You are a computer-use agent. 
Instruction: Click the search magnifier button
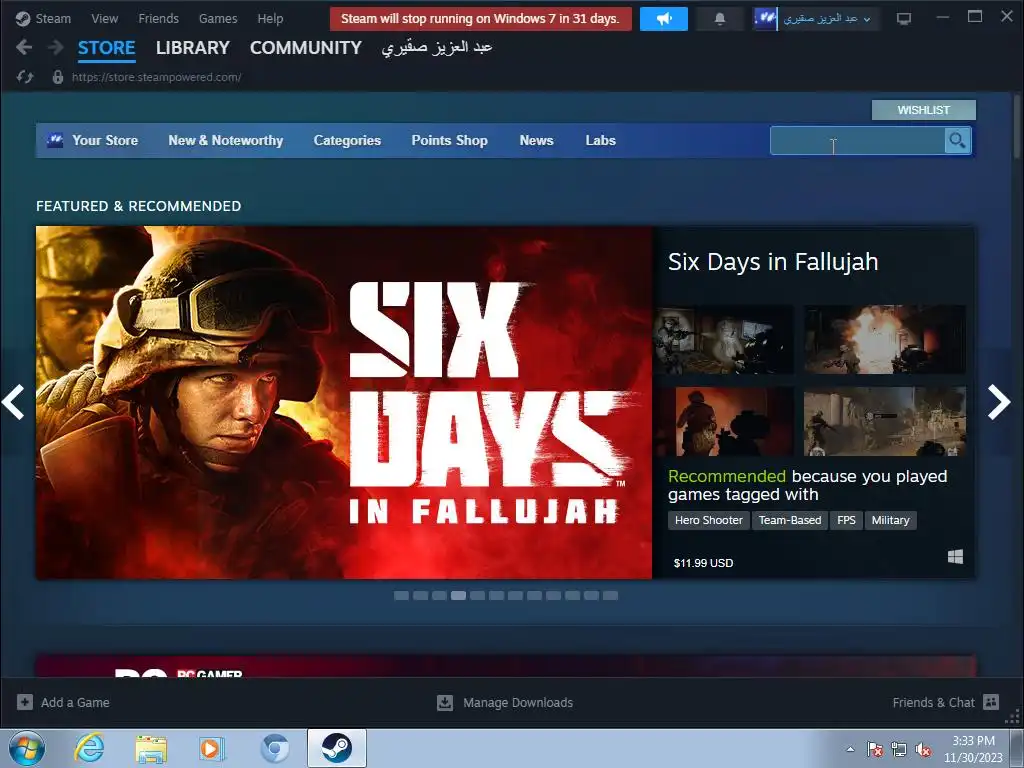coord(957,140)
